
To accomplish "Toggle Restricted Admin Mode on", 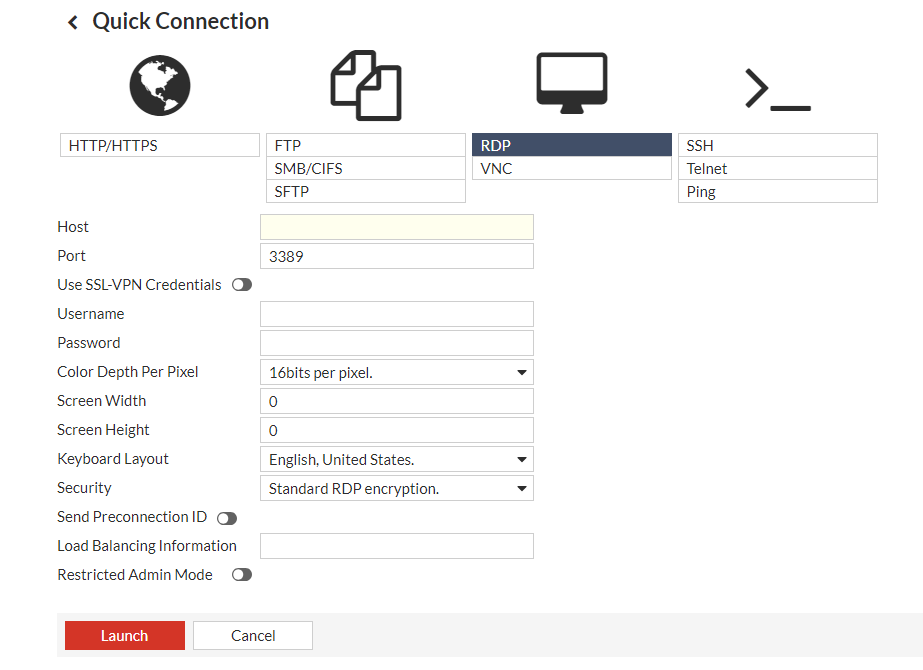I will point(242,575).
